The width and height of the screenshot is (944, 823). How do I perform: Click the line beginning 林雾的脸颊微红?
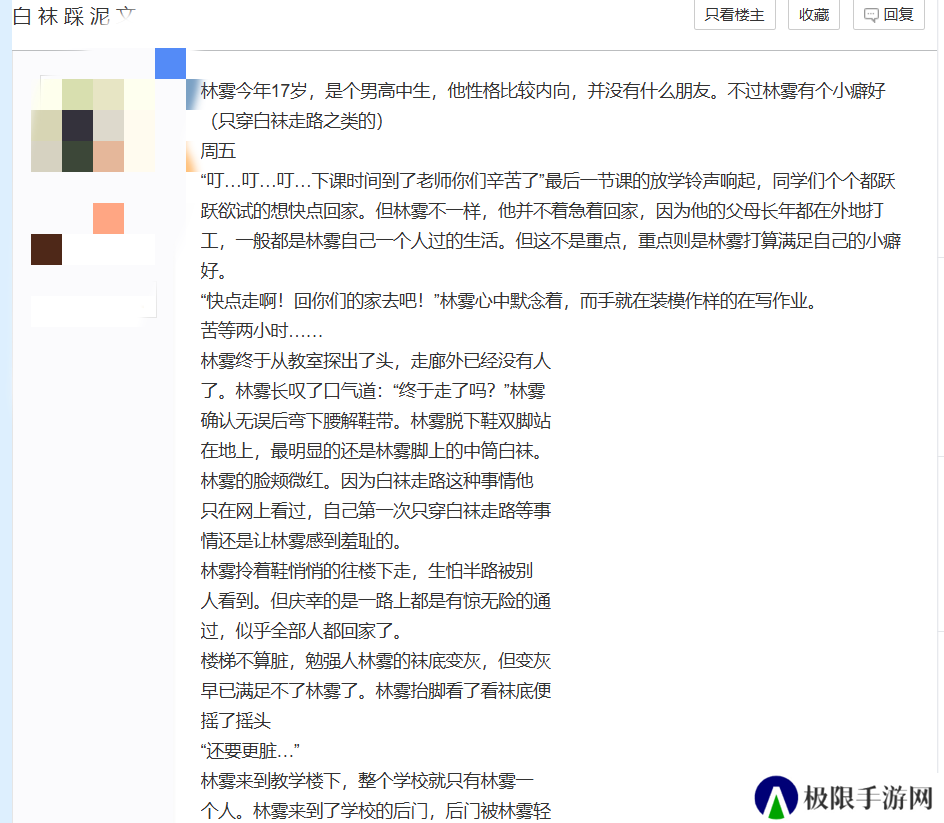(367, 481)
